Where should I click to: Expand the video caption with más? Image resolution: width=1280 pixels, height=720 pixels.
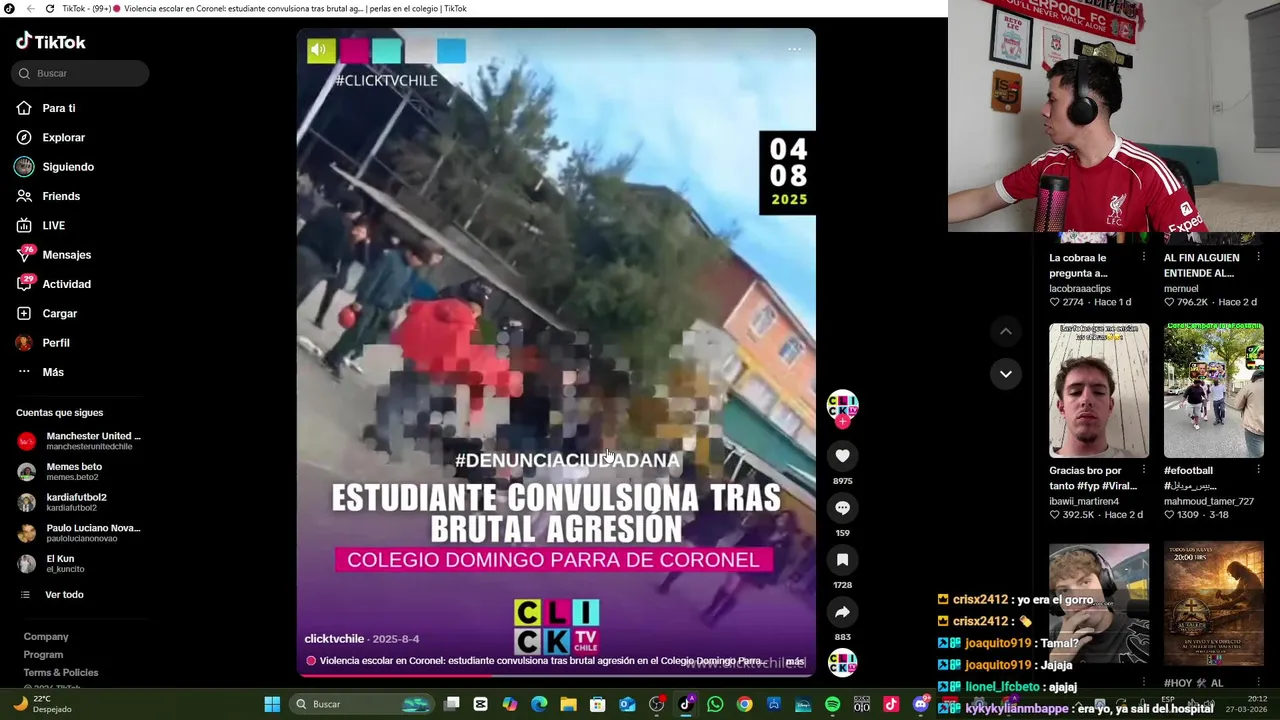(795, 662)
